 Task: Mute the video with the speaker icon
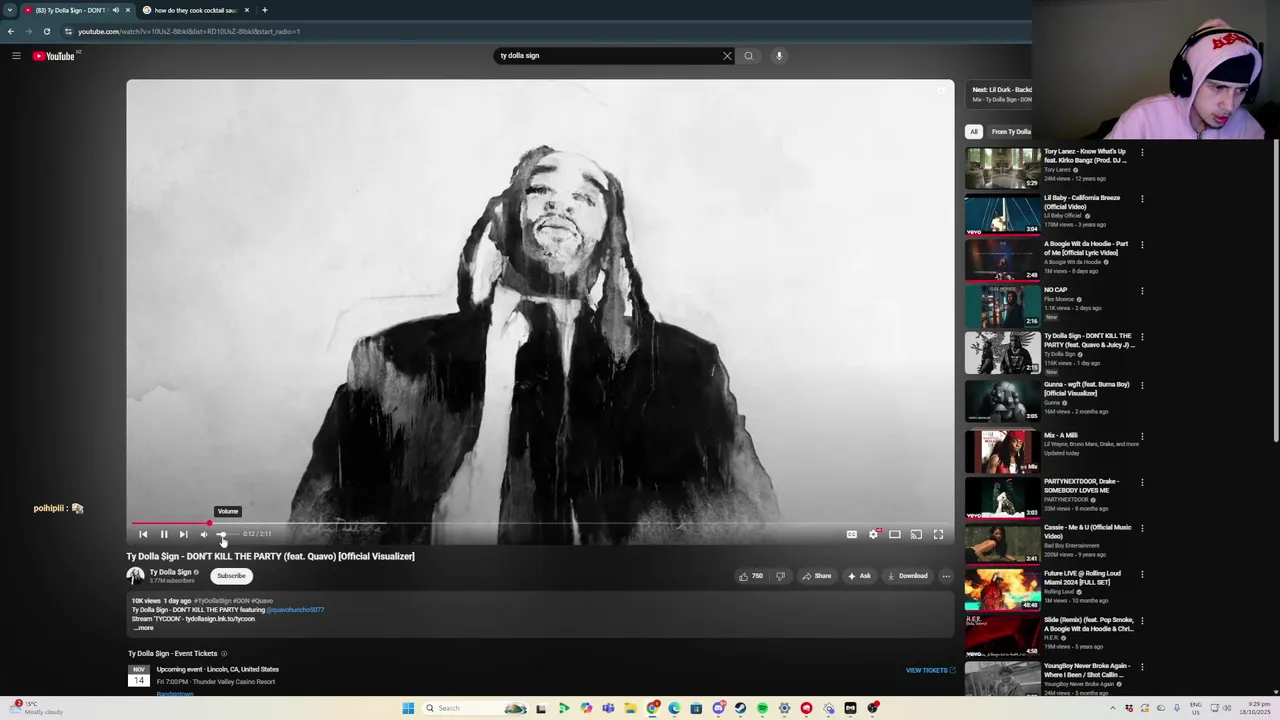(204, 534)
